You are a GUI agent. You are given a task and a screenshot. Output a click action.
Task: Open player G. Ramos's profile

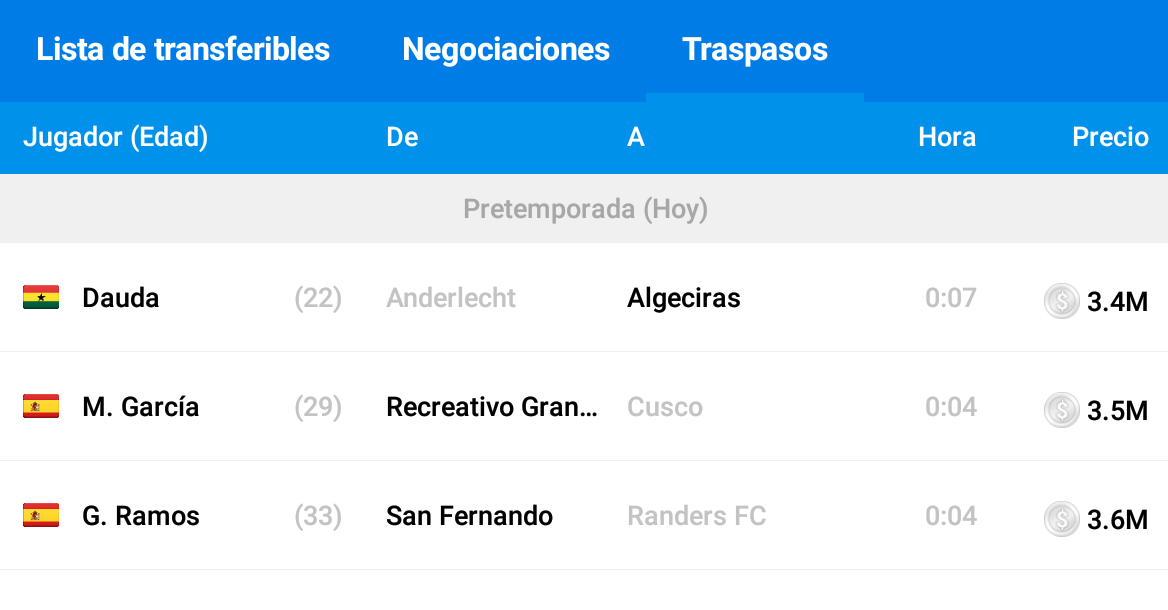coord(141,516)
